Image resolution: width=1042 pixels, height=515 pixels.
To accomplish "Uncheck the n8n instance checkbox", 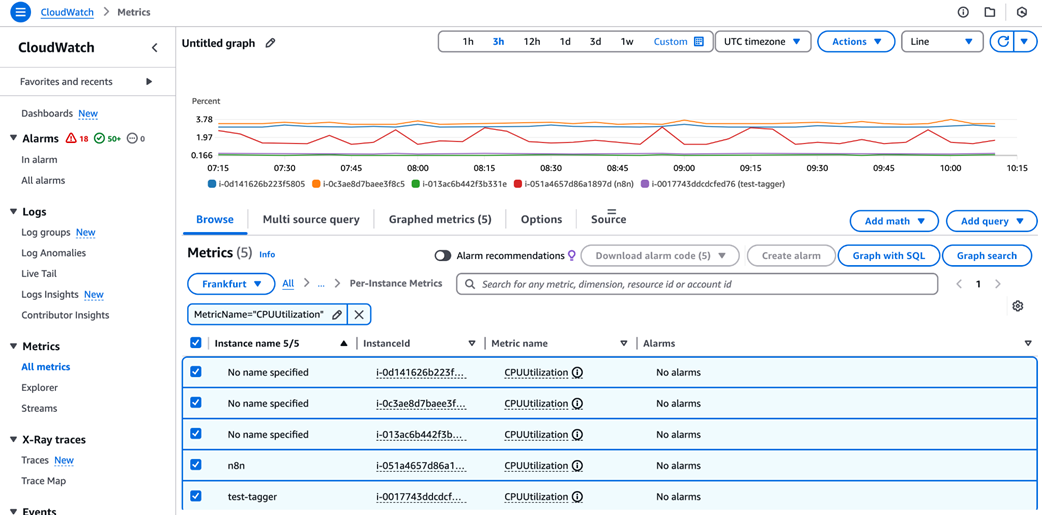I will 196,465.
